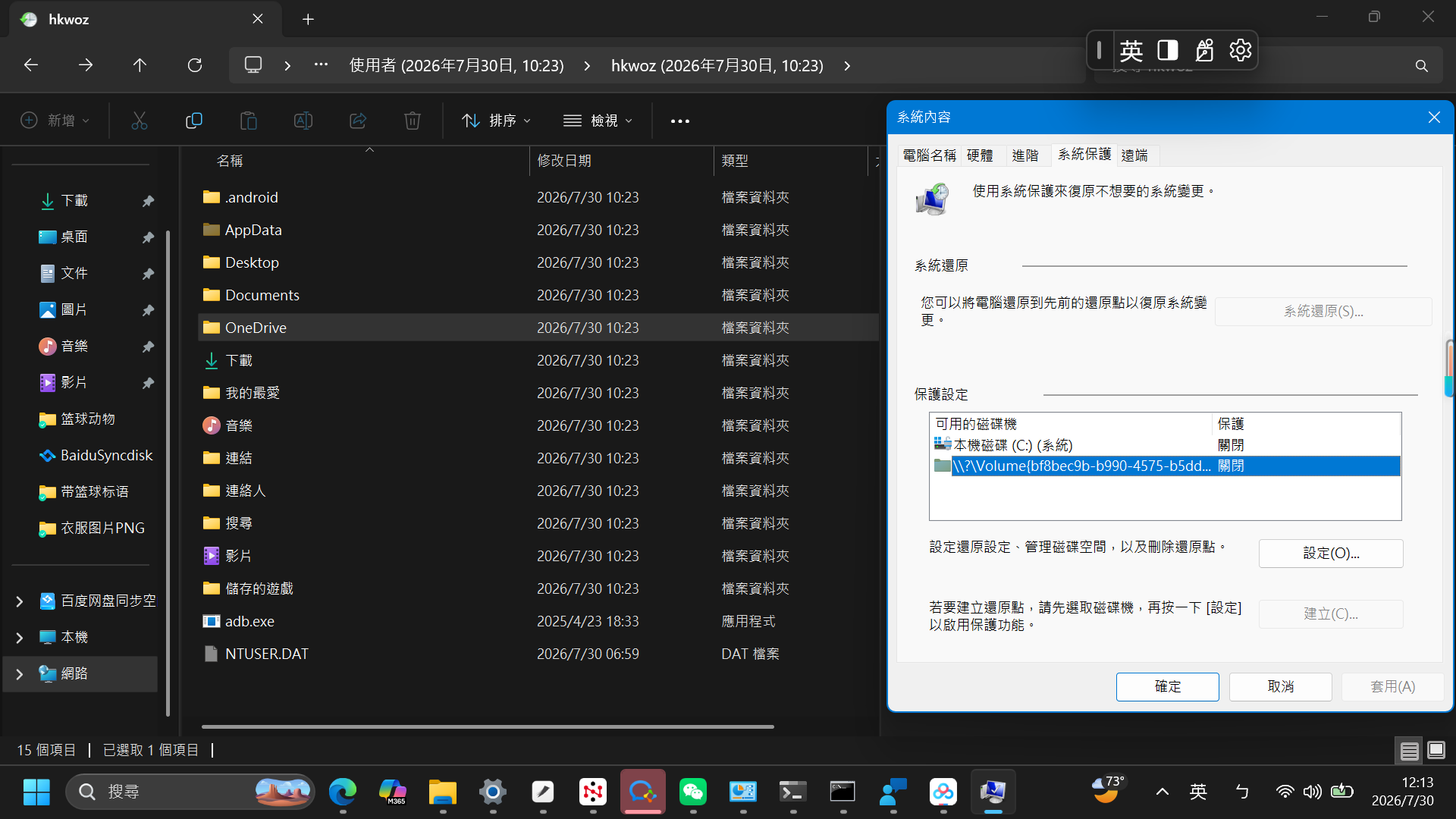Toggle 英 input mode in IME toolbar

point(1131,50)
